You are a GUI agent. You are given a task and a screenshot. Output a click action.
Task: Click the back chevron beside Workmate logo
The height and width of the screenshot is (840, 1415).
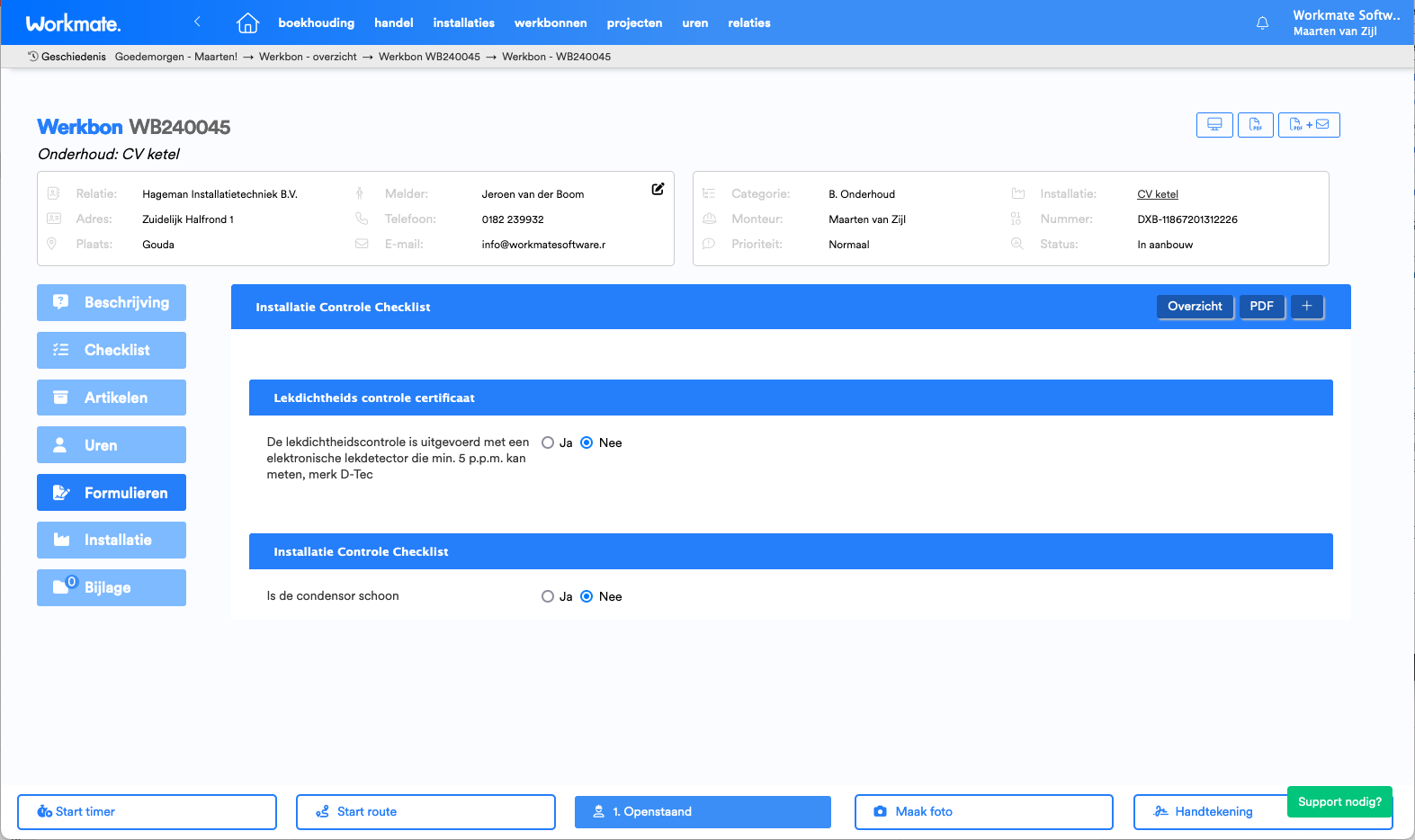pyautogui.click(x=197, y=22)
